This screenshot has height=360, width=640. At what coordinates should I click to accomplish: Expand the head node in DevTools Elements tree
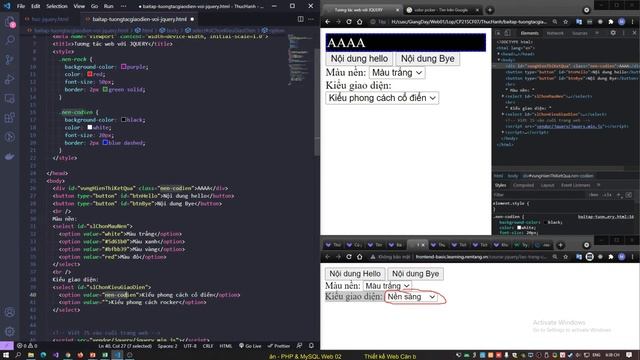(499, 54)
